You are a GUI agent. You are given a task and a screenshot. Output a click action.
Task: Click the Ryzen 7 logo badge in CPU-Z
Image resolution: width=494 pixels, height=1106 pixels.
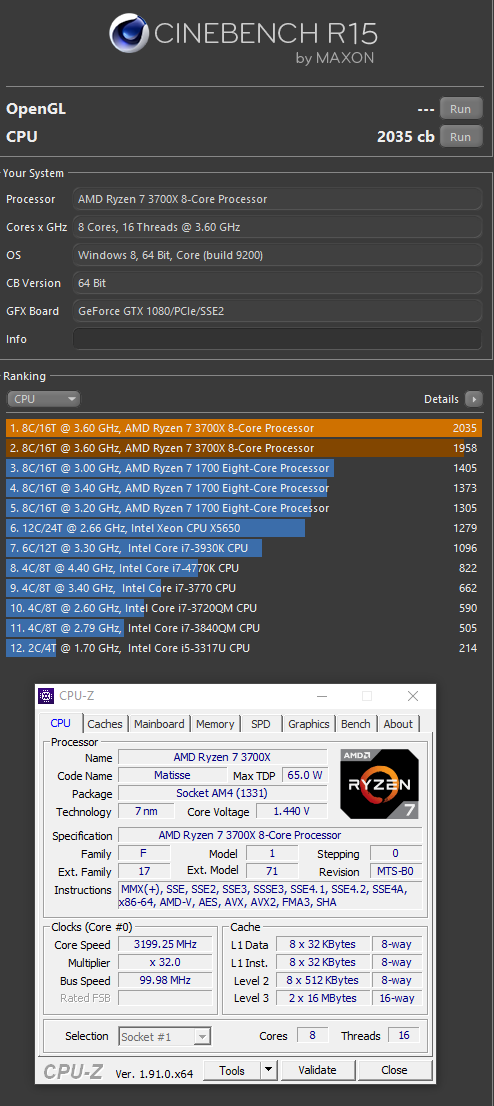(380, 784)
